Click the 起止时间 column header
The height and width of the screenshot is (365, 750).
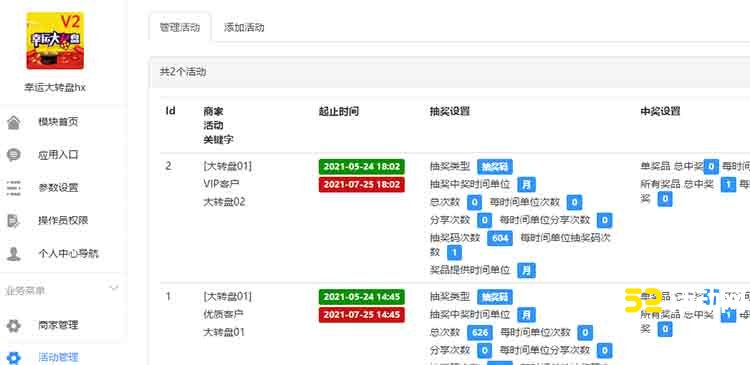tap(339, 111)
